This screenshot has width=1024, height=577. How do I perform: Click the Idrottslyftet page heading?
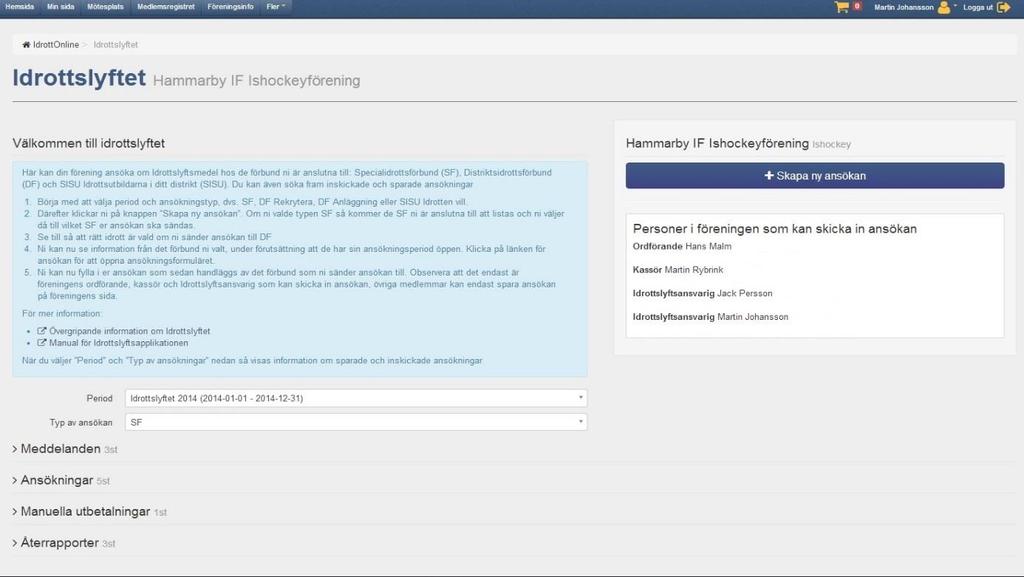pyautogui.click(x=79, y=78)
